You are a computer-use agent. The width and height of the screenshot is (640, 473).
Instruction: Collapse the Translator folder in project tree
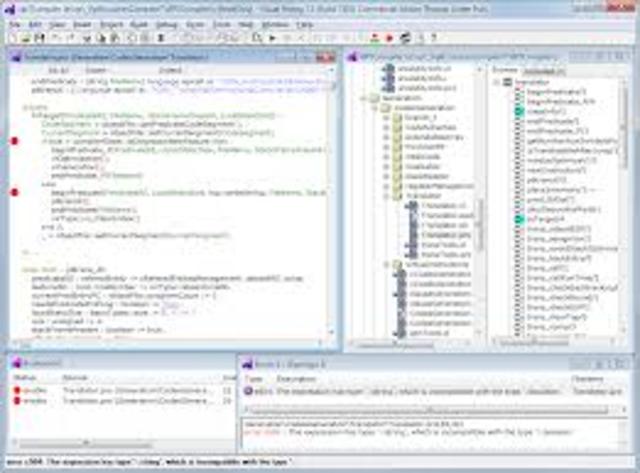coord(386,196)
